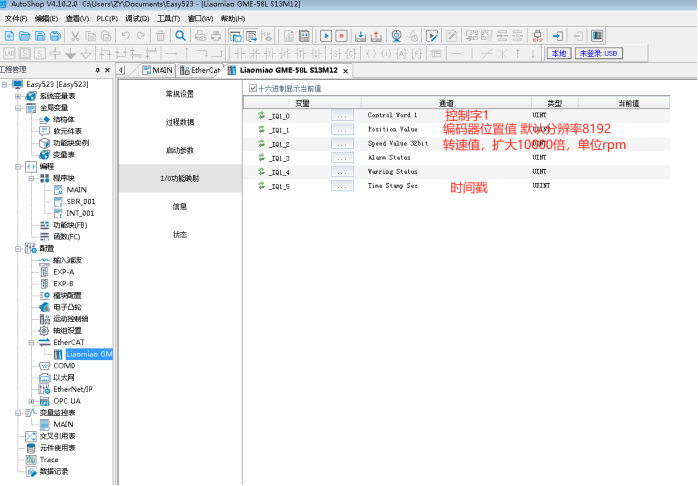Click the Paste icon in the toolbar
Viewport: 698px width, 486px height.
[x=106, y=36]
